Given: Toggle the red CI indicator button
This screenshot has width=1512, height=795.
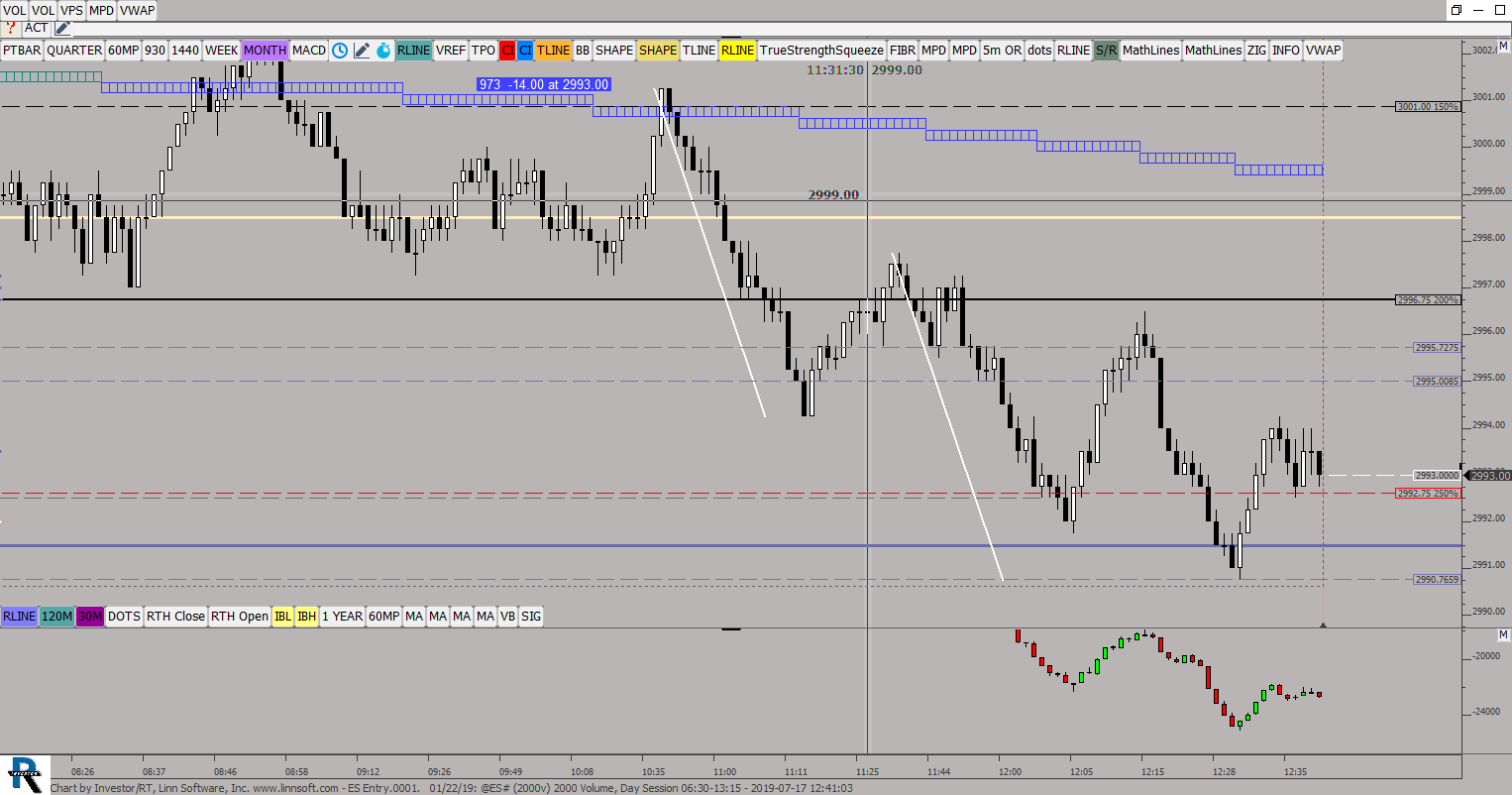Looking at the screenshot, I should pos(507,51).
